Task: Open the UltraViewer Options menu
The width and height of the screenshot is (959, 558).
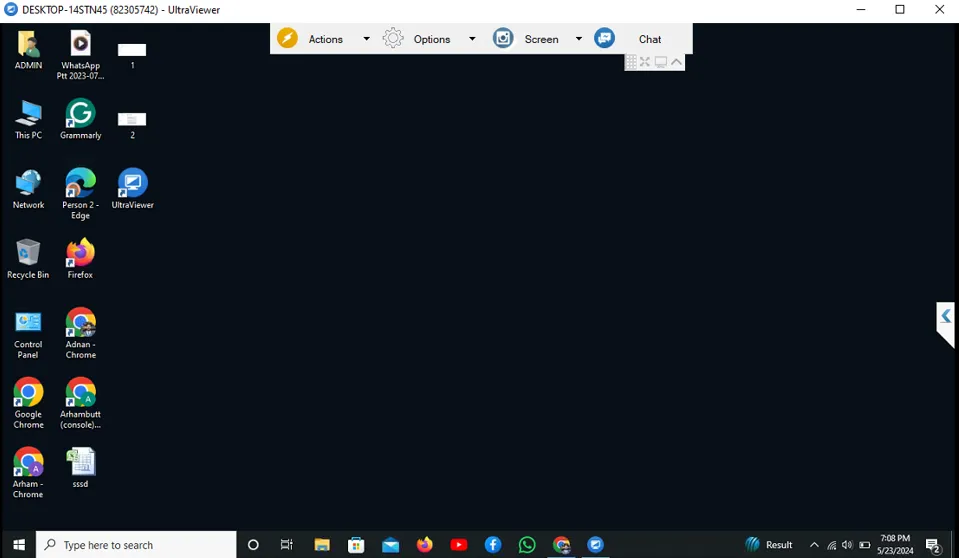Action: point(432,39)
